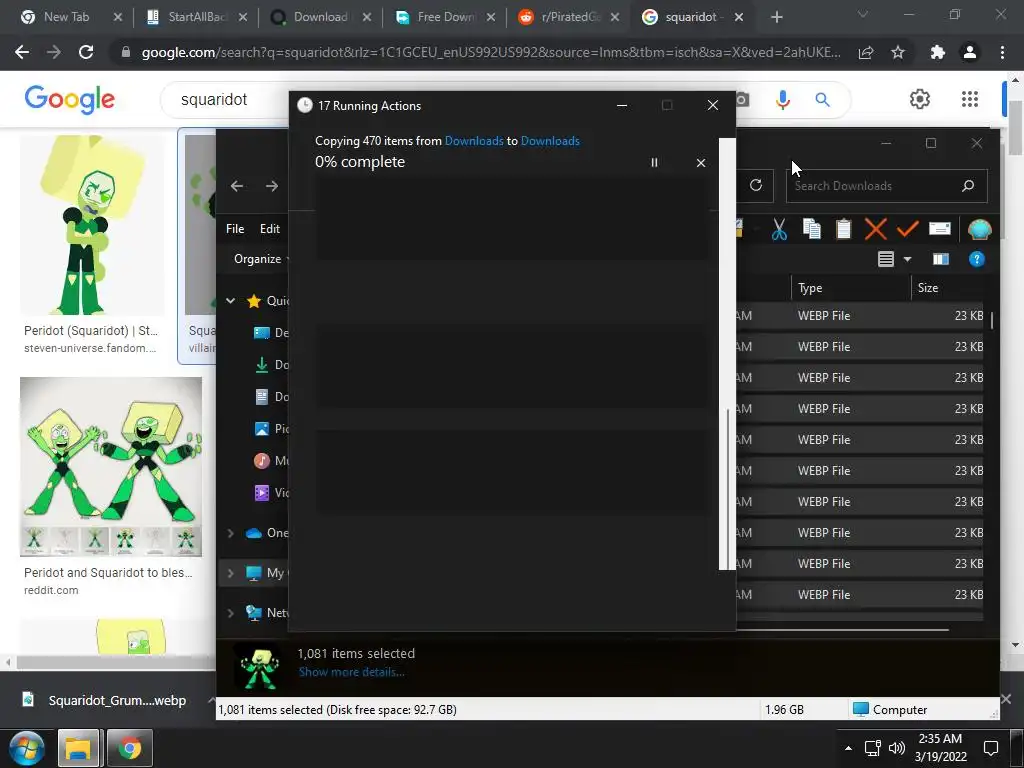1024x768 pixels.
Task: Sort files by the Type column header
Action: (x=851, y=288)
